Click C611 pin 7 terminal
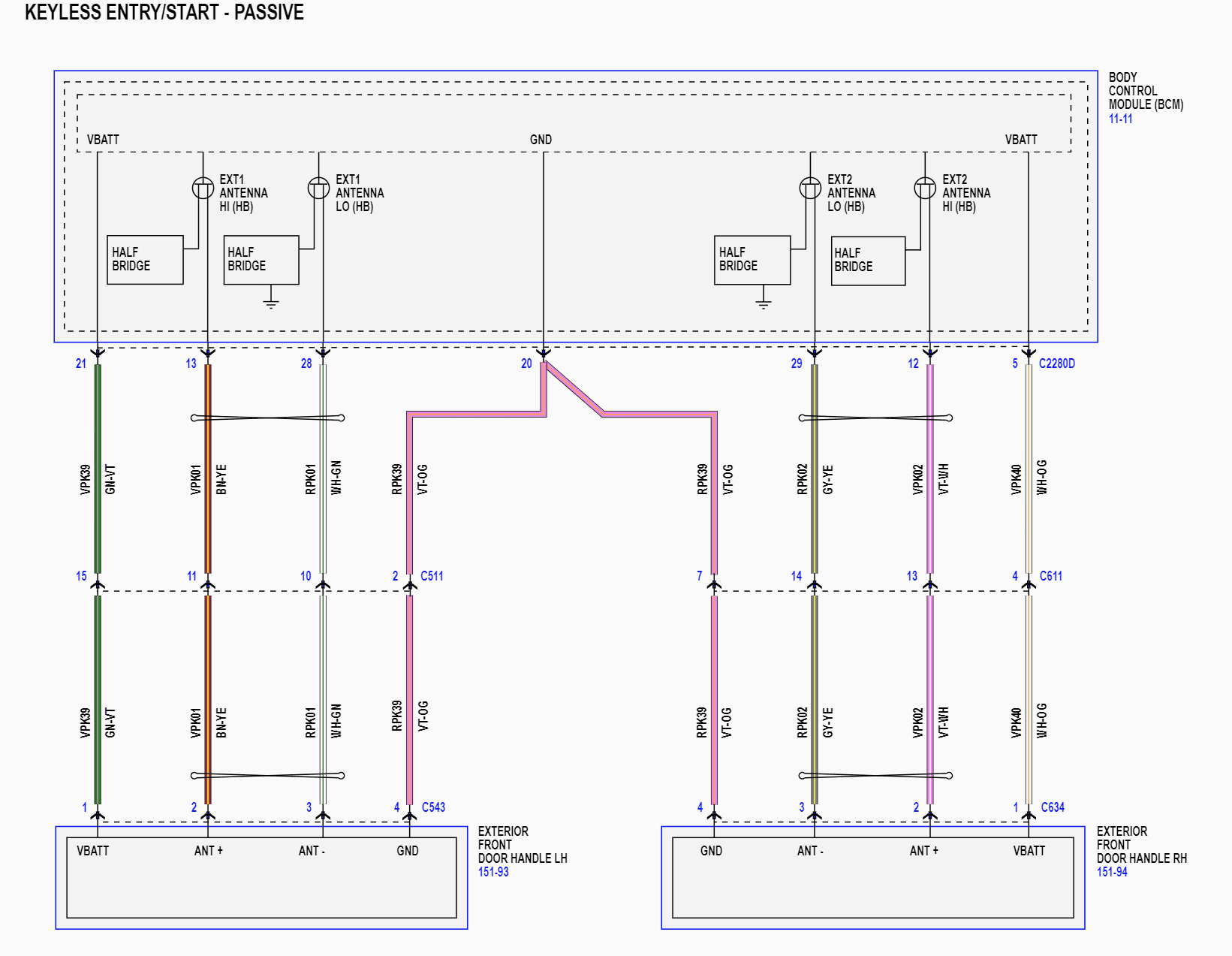 (714, 584)
